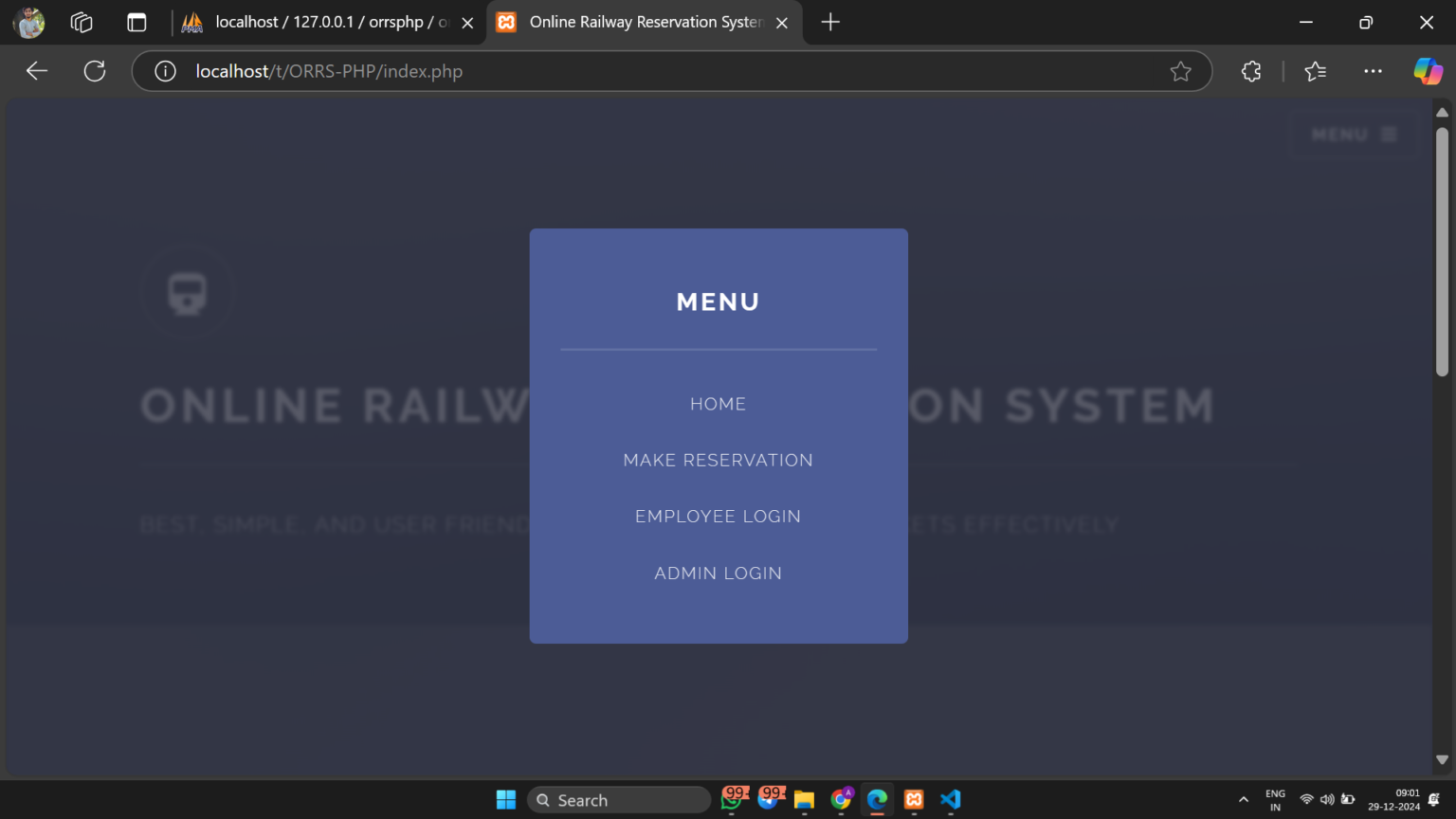Open Copilot in the browser toolbar
The width and height of the screenshot is (1456, 819).
[1429, 70]
